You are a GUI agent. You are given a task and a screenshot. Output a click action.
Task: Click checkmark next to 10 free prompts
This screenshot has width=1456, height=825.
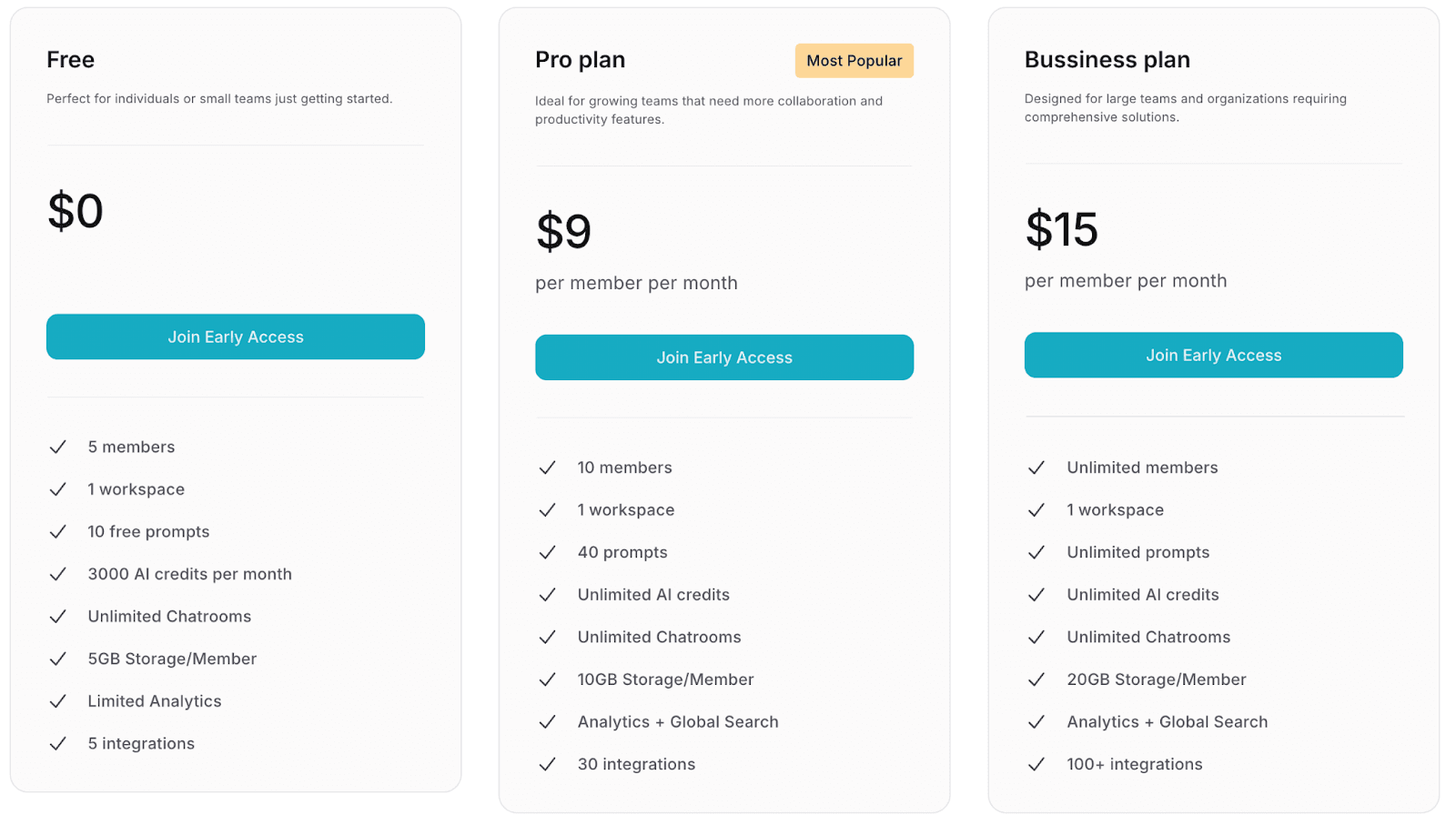point(58,531)
